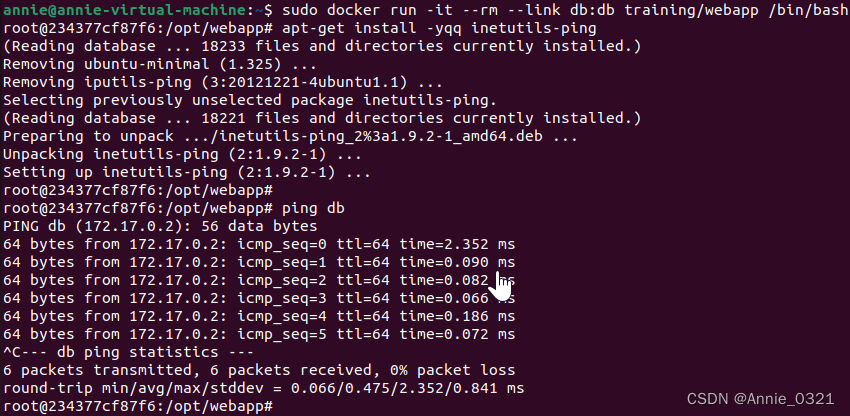This screenshot has width=850, height=416.
Task: Click the 'PING db (172.17.0.2)' header line
Action: click(160, 226)
